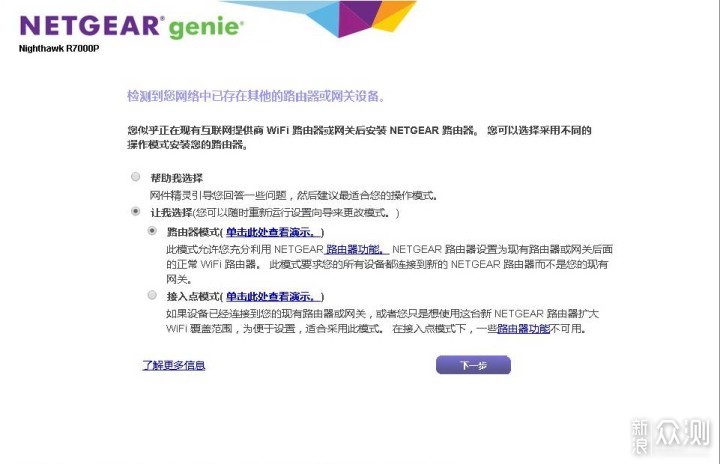The width and height of the screenshot is (720, 464).
Task: Open the 路由器模式 demo link 单击此处查看演示
Action: point(272,232)
